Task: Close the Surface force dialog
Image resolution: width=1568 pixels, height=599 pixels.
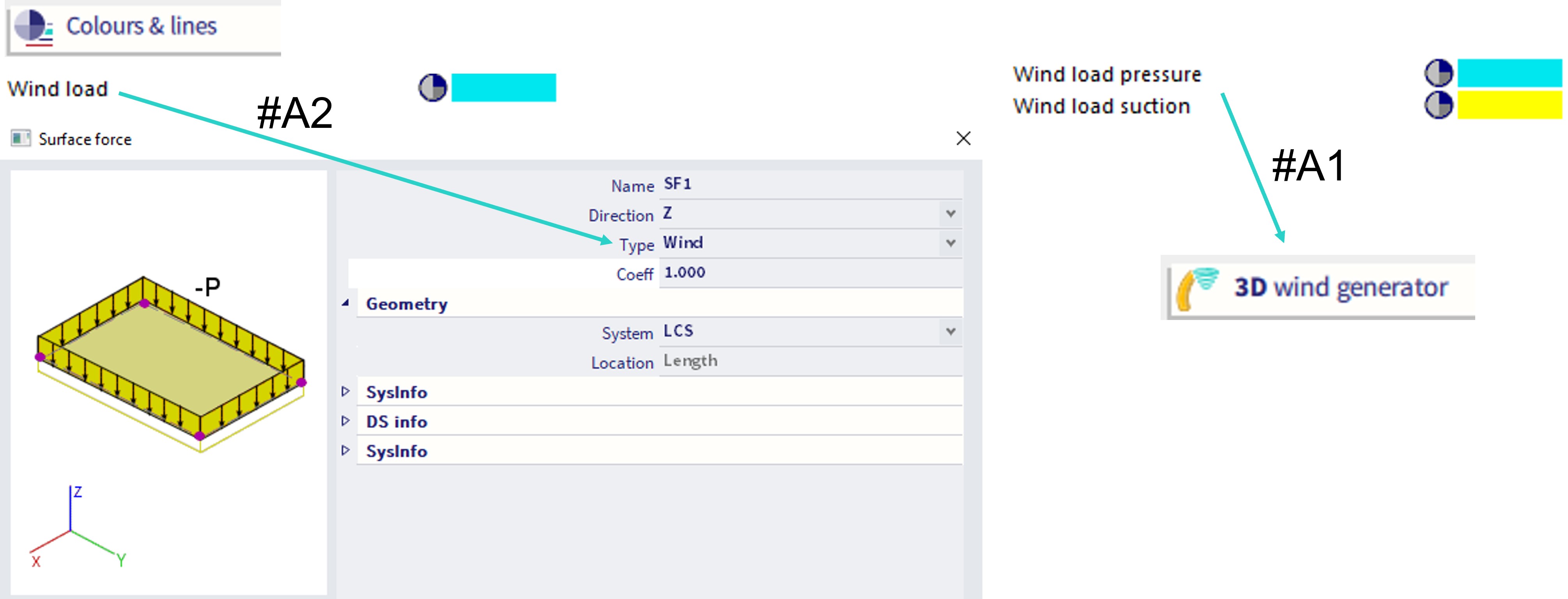Action: (964, 139)
